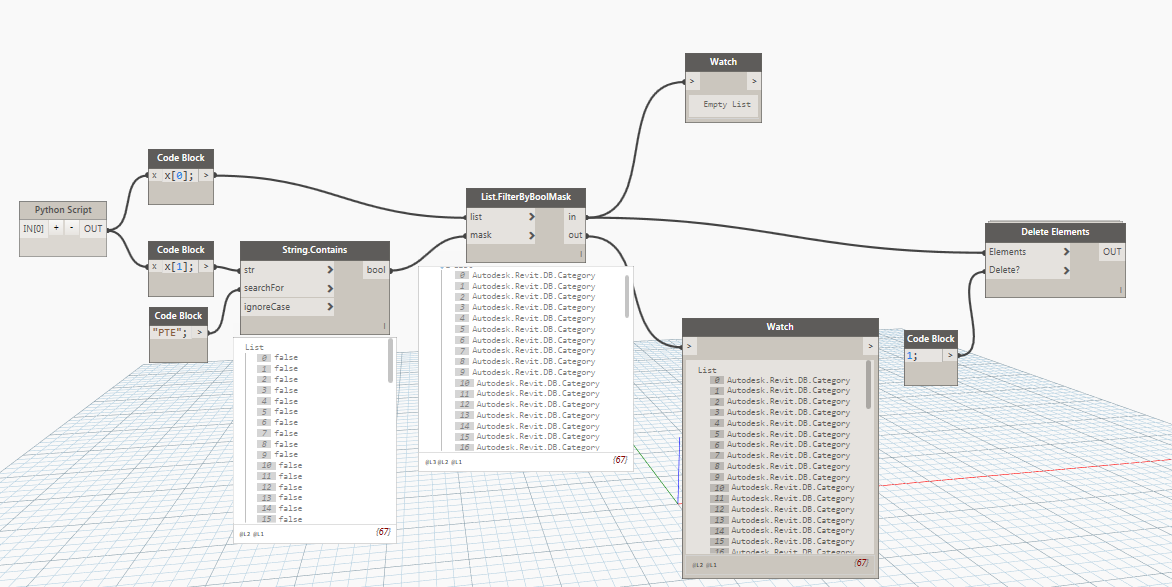Select the Delete Elements node title
The width and height of the screenshot is (1172, 587).
[x=1055, y=232]
